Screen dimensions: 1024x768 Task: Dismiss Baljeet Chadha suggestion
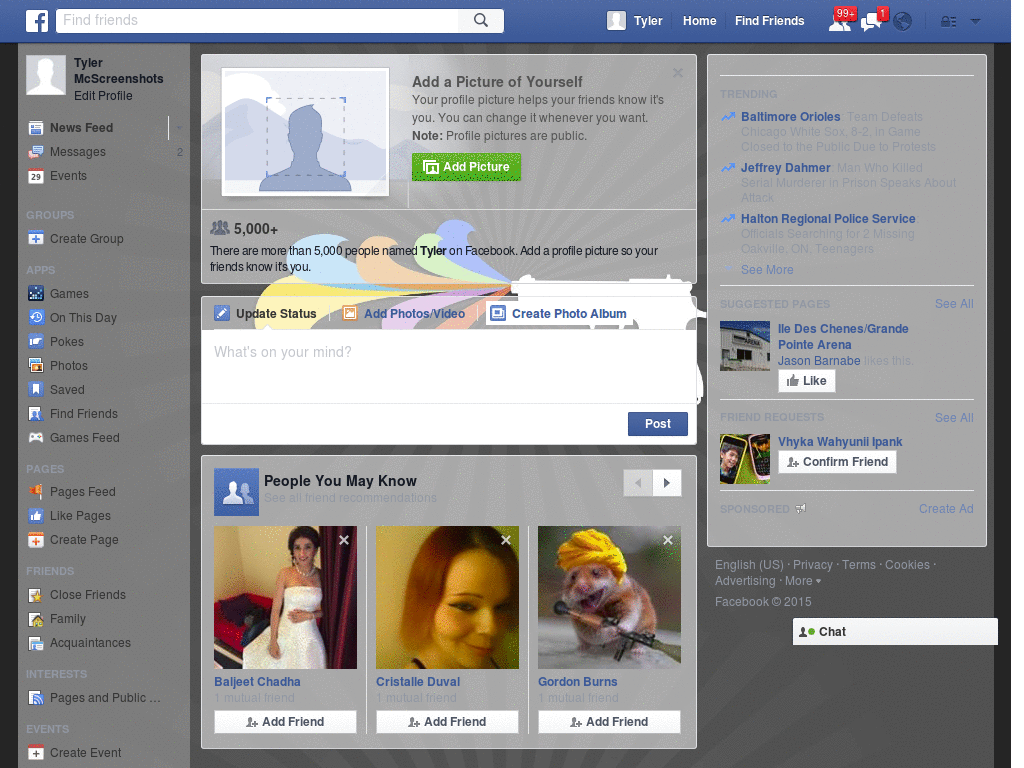(x=344, y=540)
